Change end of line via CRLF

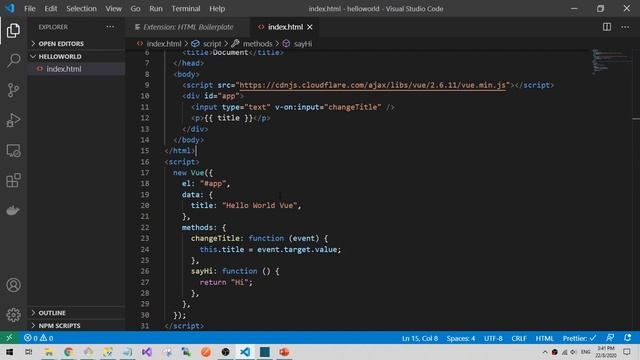click(519, 338)
